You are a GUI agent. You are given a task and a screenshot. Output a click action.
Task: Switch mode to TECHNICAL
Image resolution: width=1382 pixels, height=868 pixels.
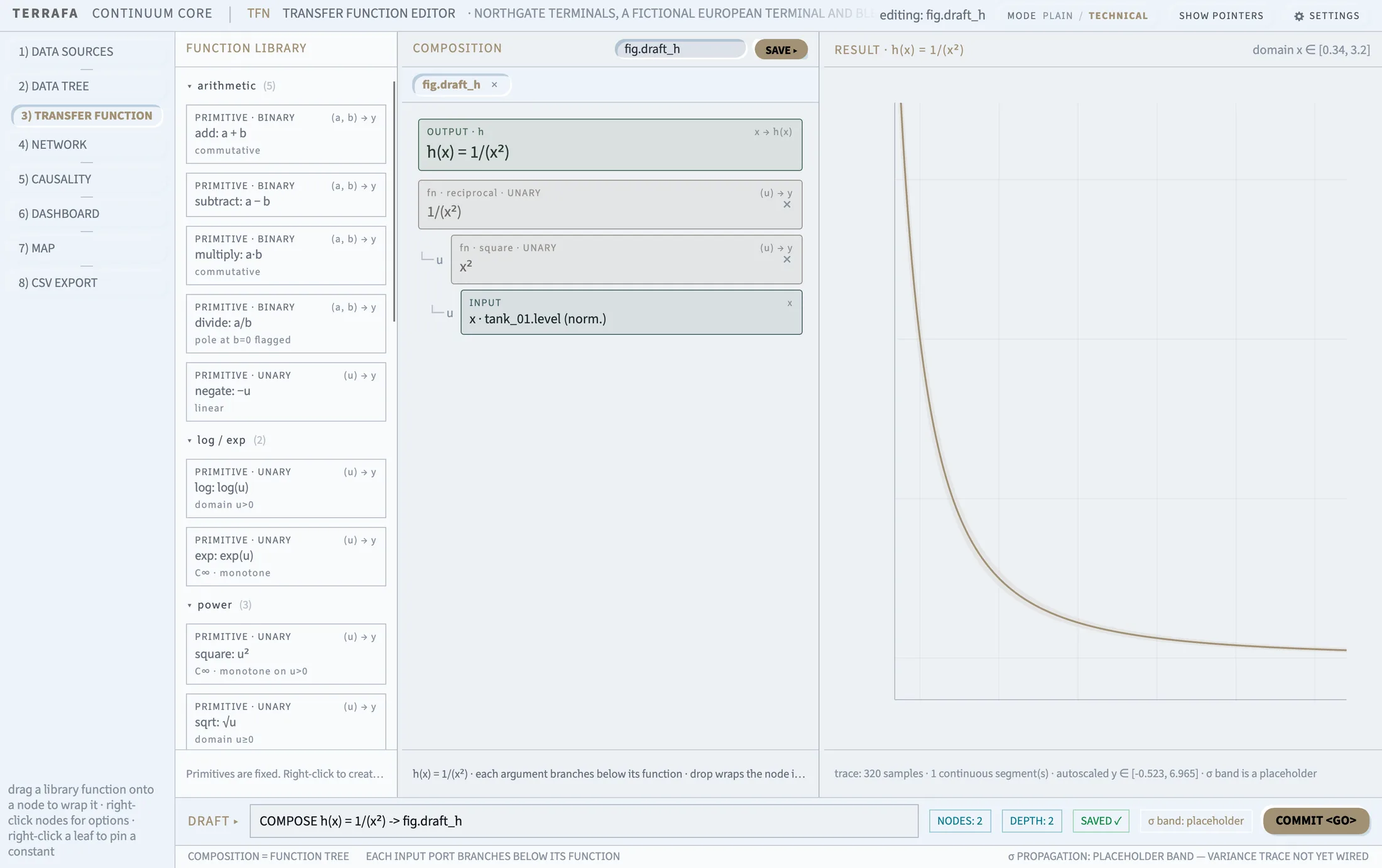coord(1118,16)
